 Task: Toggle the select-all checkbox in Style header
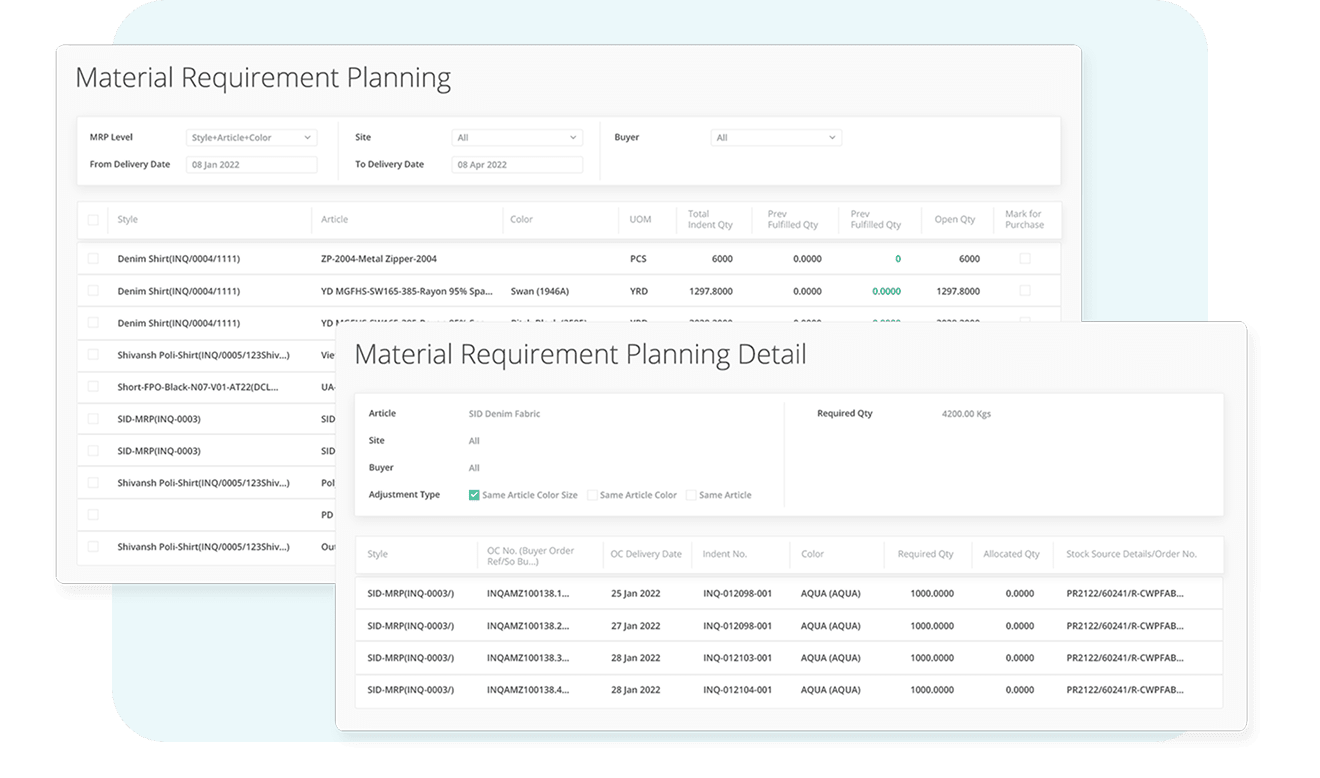point(94,220)
